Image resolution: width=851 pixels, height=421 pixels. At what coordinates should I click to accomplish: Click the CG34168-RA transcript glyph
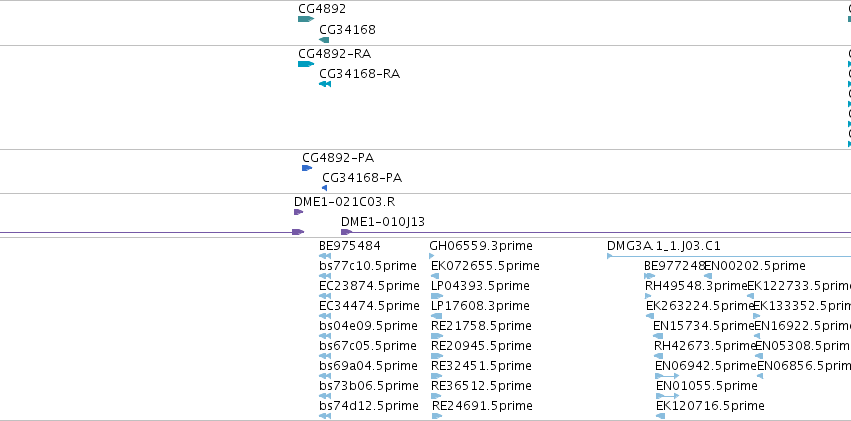(325, 84)
